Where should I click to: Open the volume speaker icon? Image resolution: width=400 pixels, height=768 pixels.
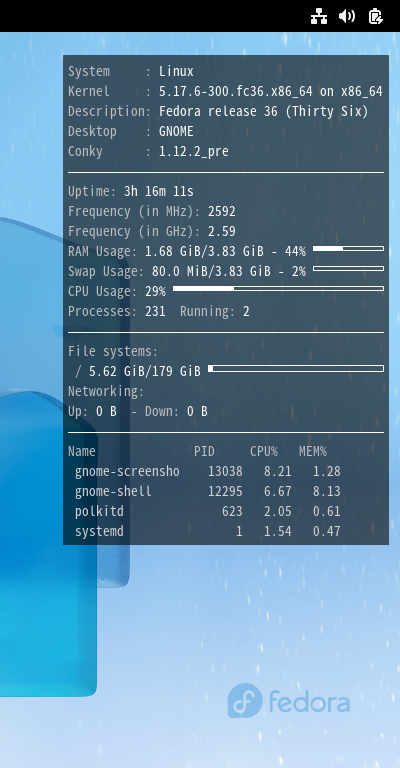click(x=347, y=17)
